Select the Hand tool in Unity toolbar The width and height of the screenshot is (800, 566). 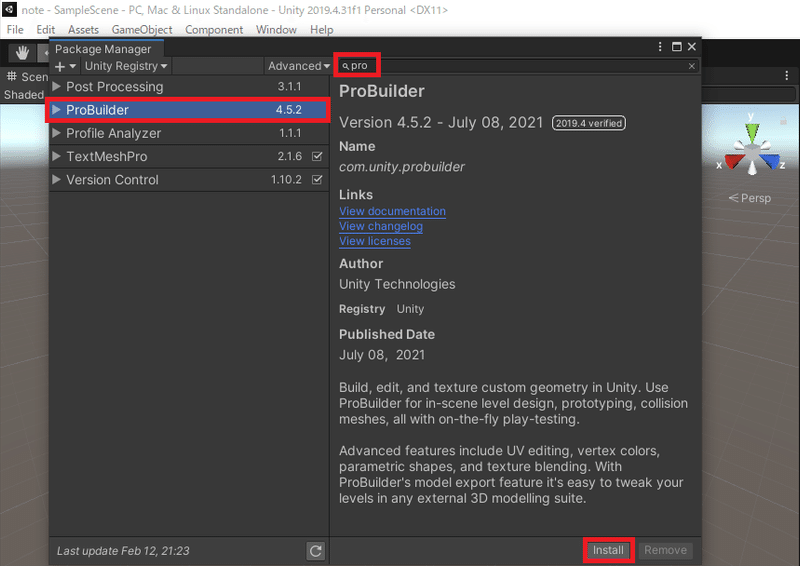22,53
